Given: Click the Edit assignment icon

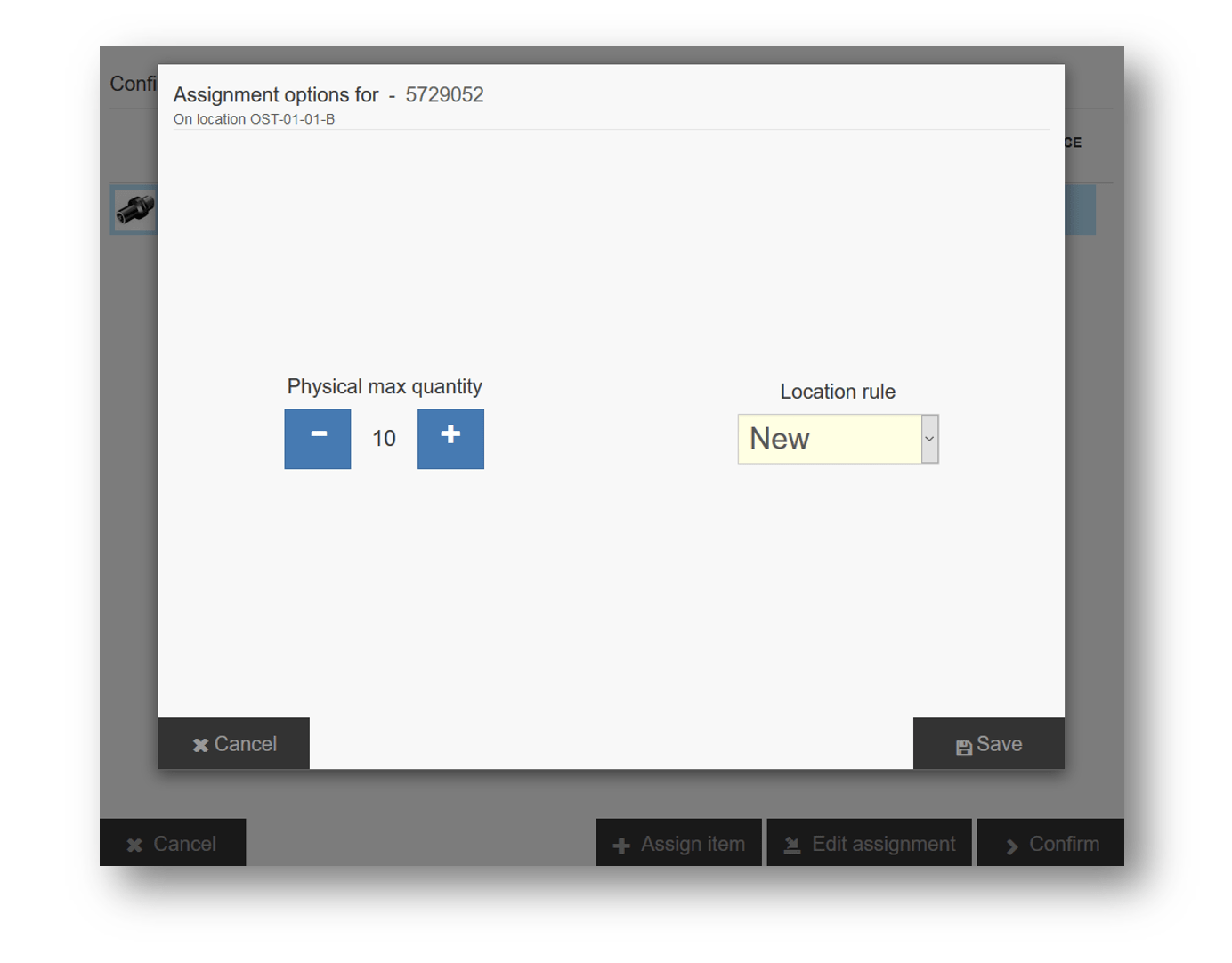Looking at the screenshot, I should pos(791,846).
